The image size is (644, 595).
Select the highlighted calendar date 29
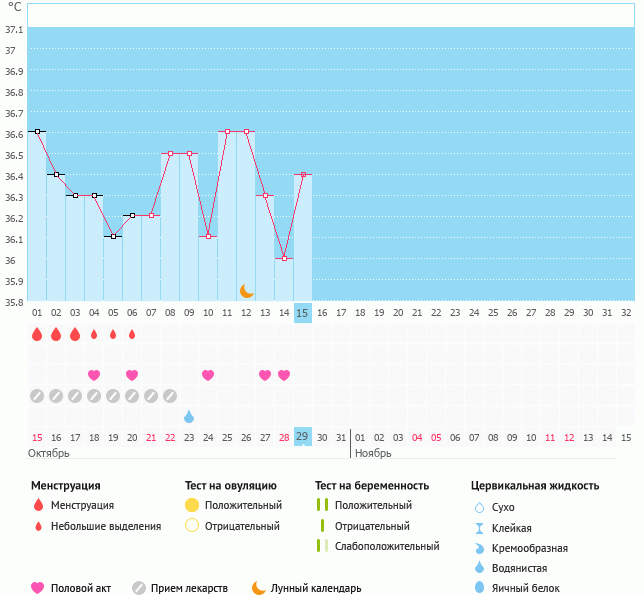(303, 437)
